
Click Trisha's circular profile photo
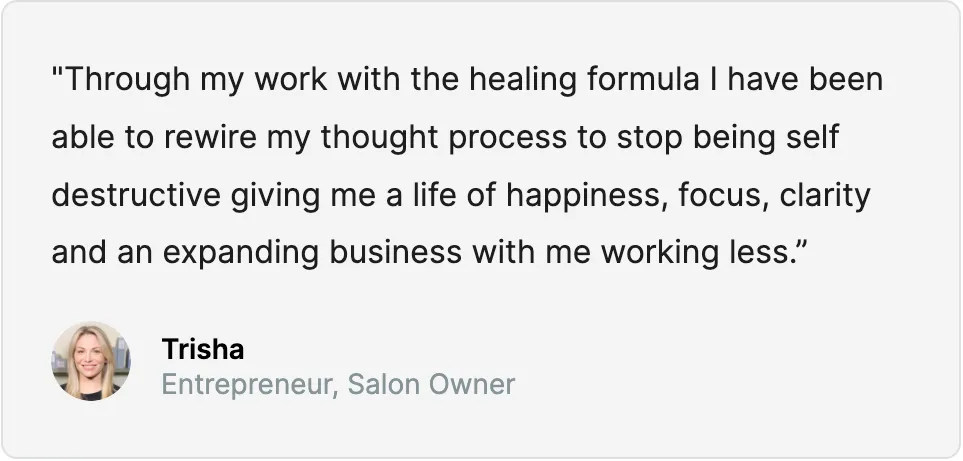pos(91,361)
